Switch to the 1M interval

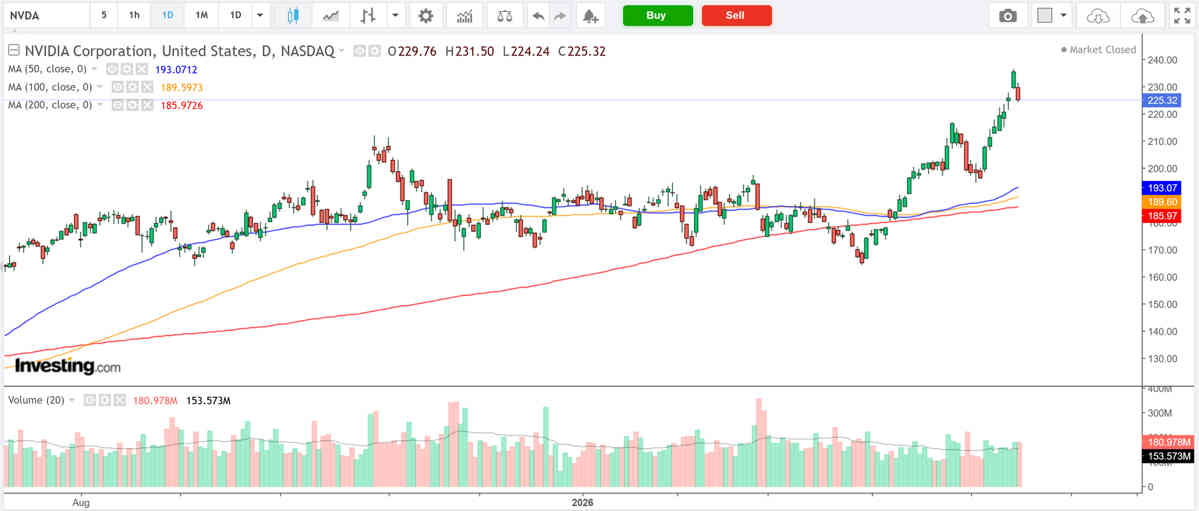(x=201, y=15)
